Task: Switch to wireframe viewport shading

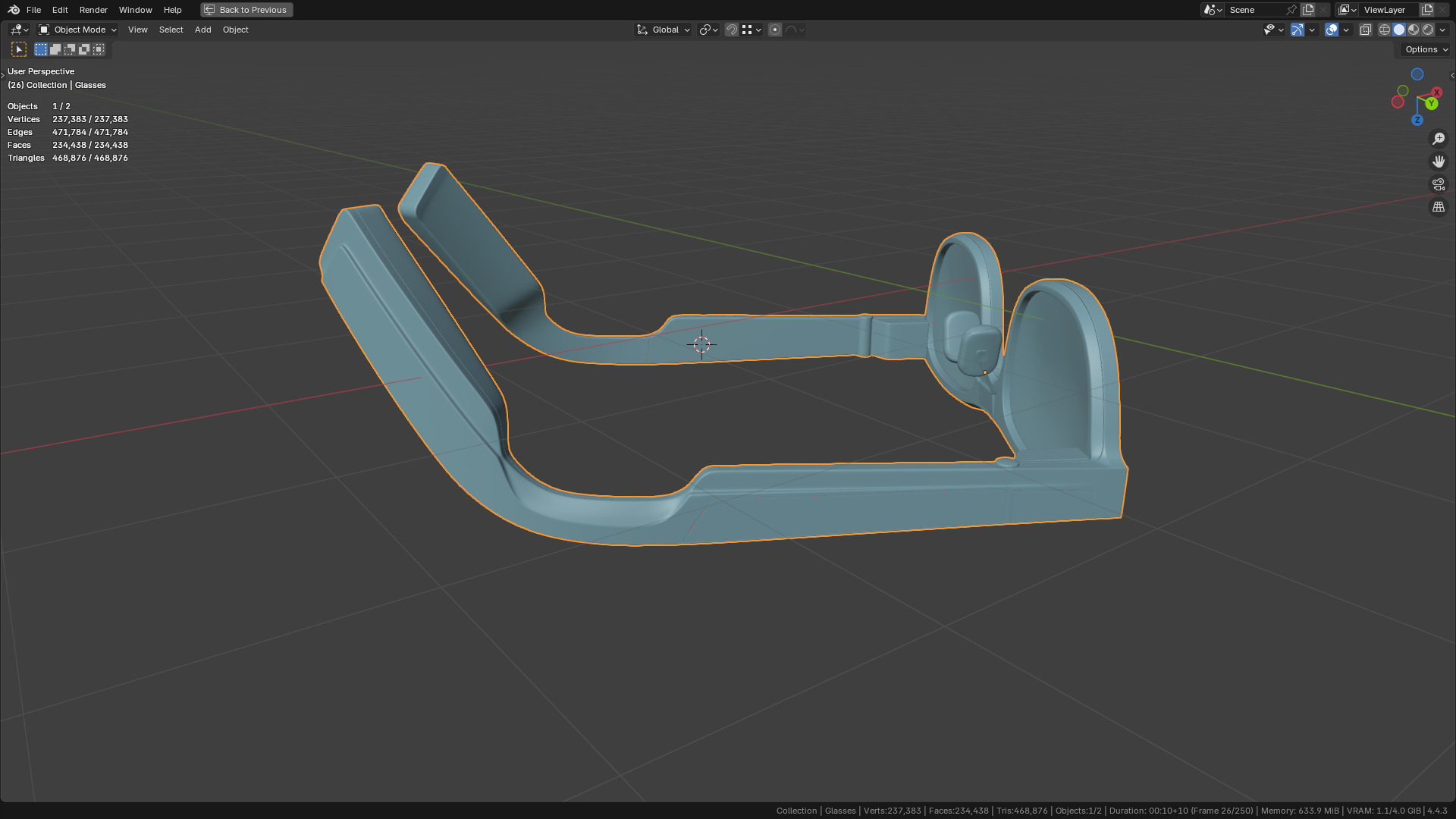Action: tap(1385, 30)
